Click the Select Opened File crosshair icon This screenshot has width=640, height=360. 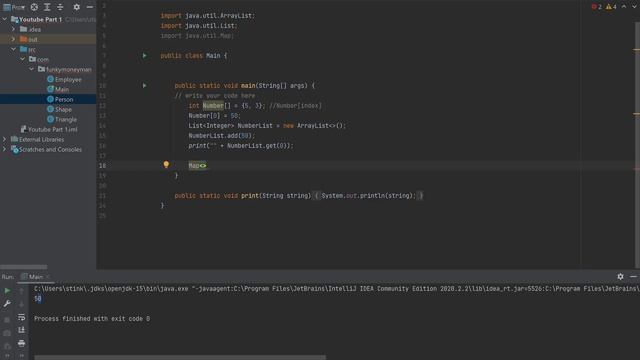pyautogui.click(x=34, y=7)
